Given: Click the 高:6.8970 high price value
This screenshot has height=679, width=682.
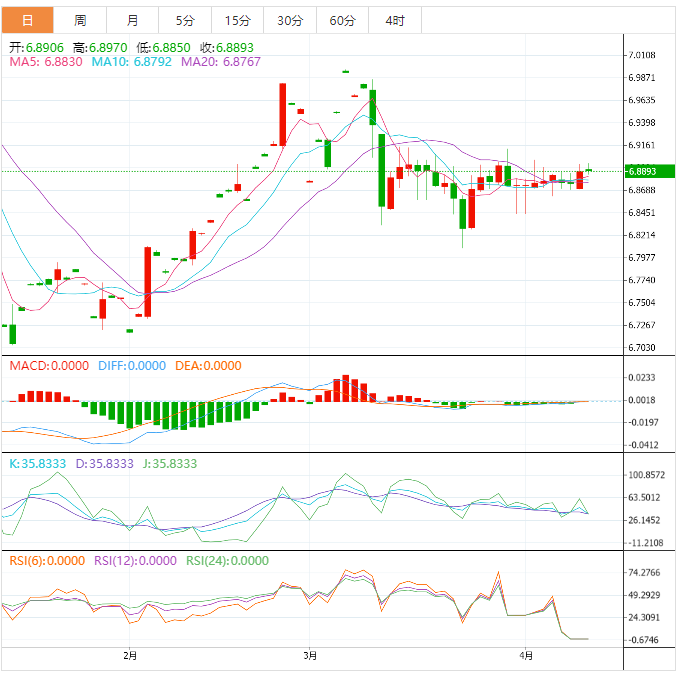Looking at the screenshot, I should tap(100, 47).
